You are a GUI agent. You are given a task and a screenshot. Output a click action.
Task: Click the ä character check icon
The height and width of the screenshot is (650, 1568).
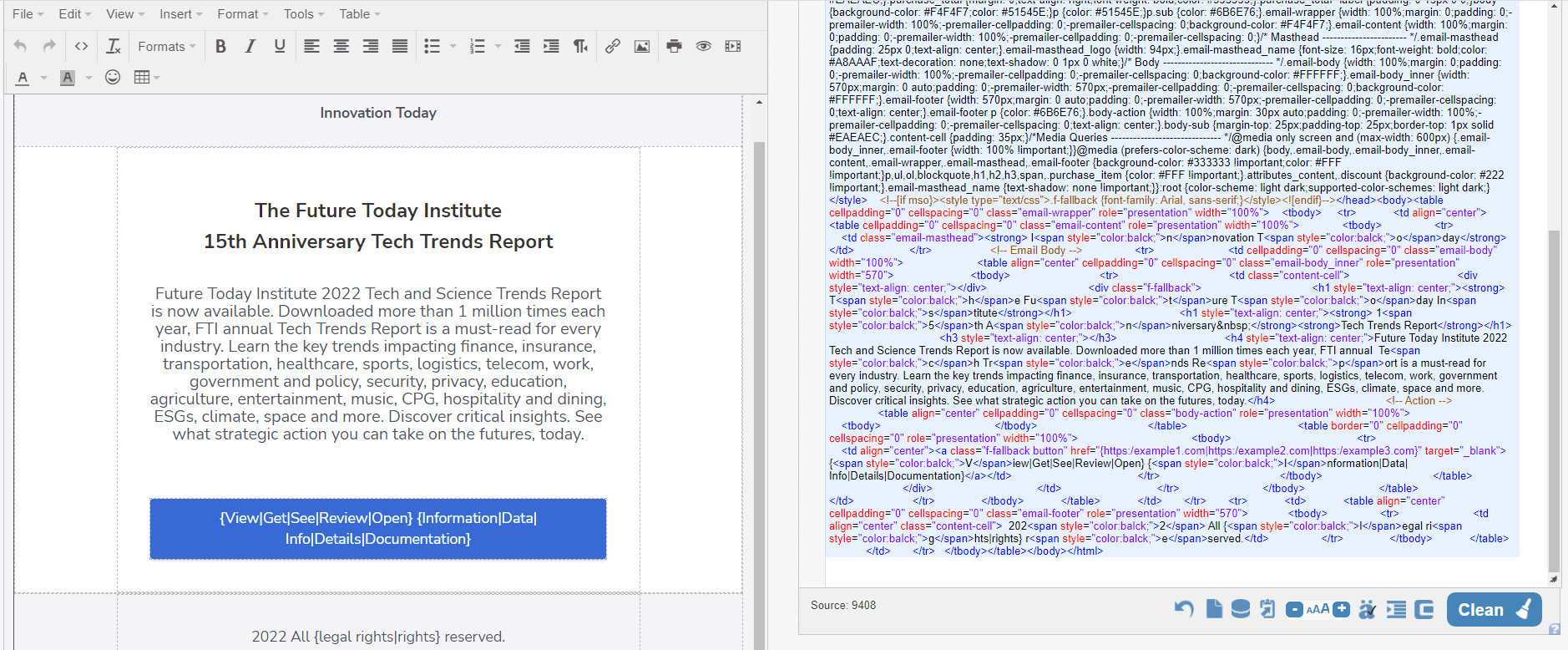[1367, 609]
